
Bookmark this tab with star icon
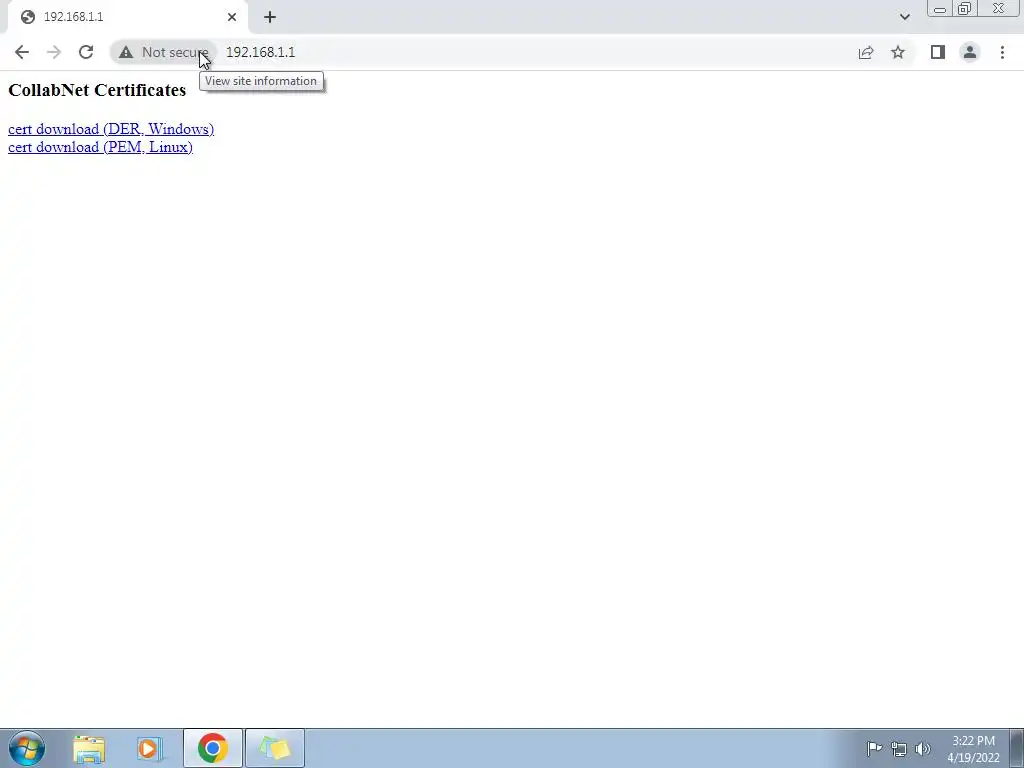pyautogui.click(x=898, y=52)
